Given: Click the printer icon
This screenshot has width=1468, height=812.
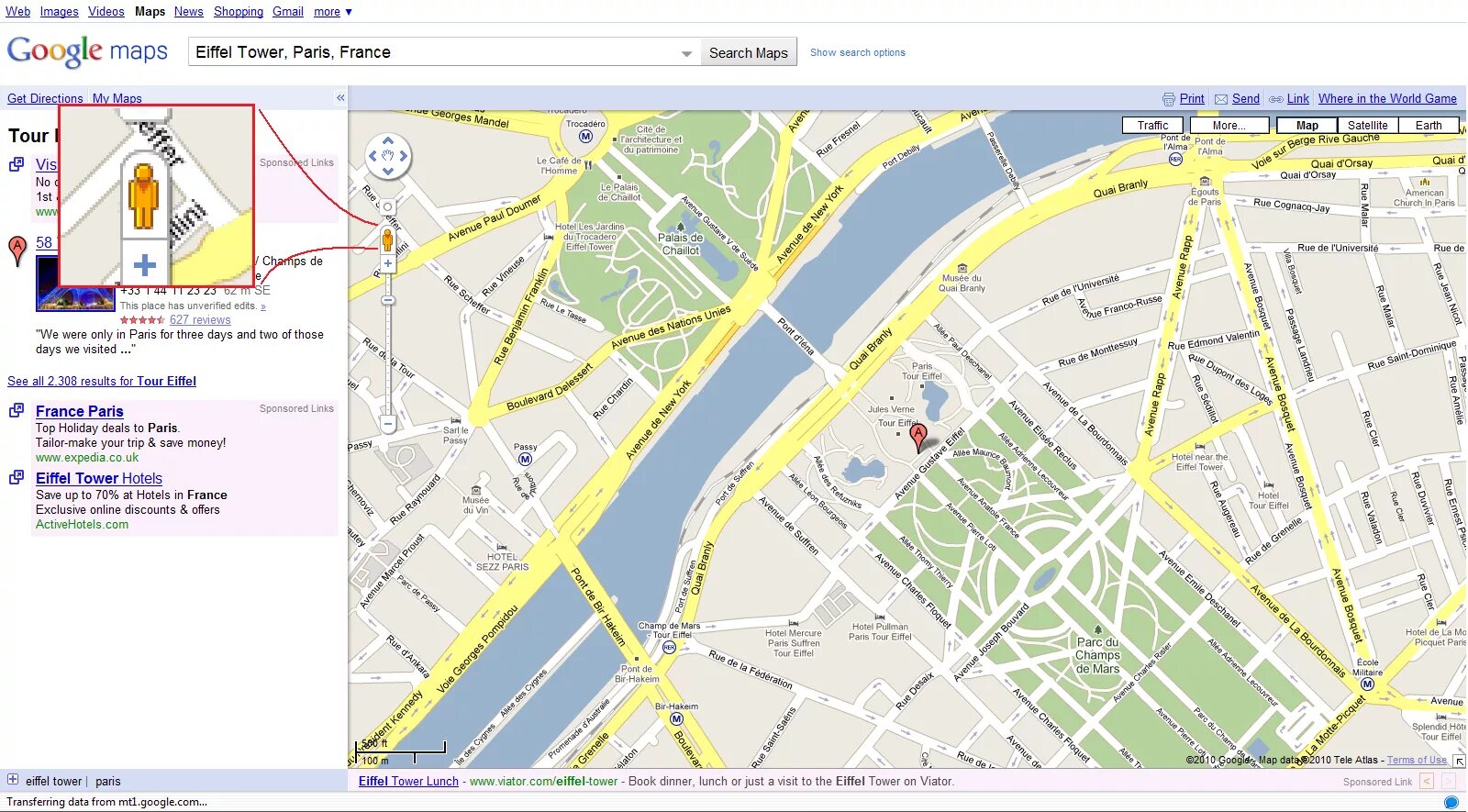Looking at the screenshot, I should tap(1168, 99).
